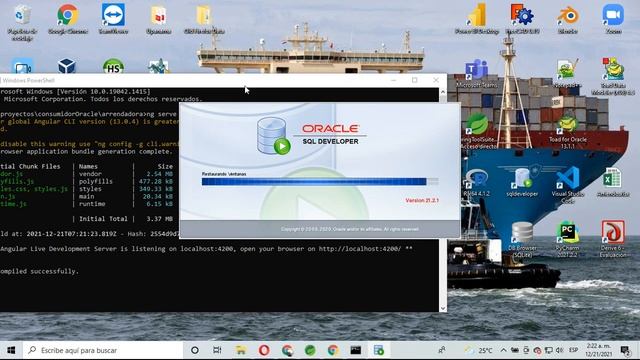Open Cortana circle on the taskbar
Viewport: 640px width, 360px height.
tap(195, 350)
